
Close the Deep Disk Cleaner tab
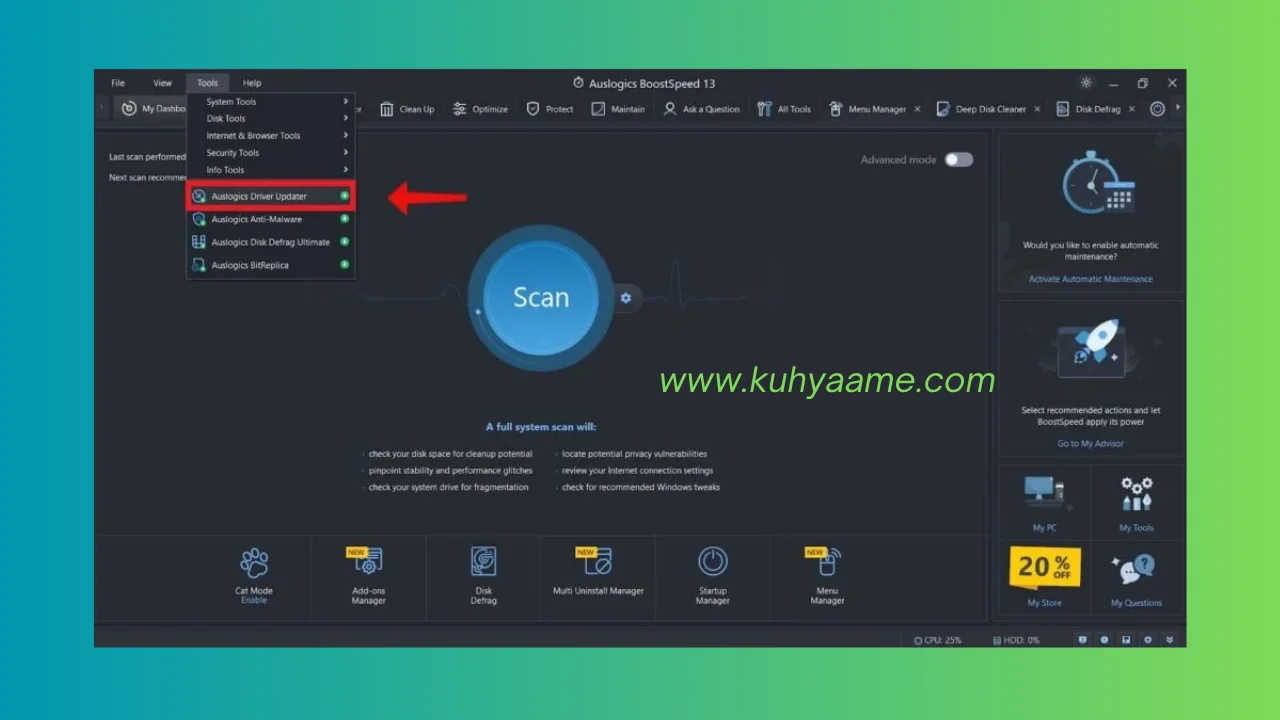(1037, 109)
